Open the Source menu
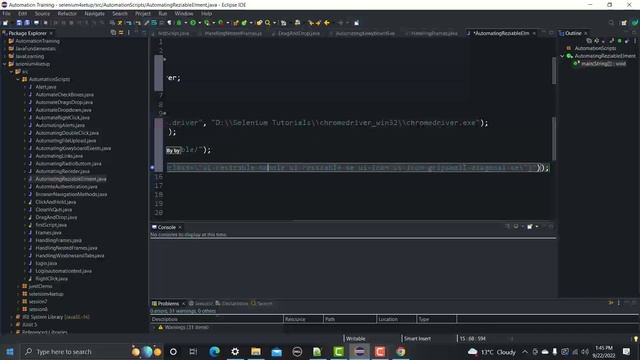Image resolution: width=640 pixels, height=360 pixels. point(42,13)
